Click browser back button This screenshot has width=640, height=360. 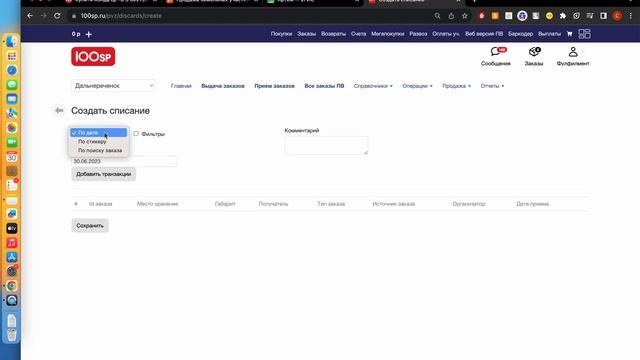click(x=30, y=16)
